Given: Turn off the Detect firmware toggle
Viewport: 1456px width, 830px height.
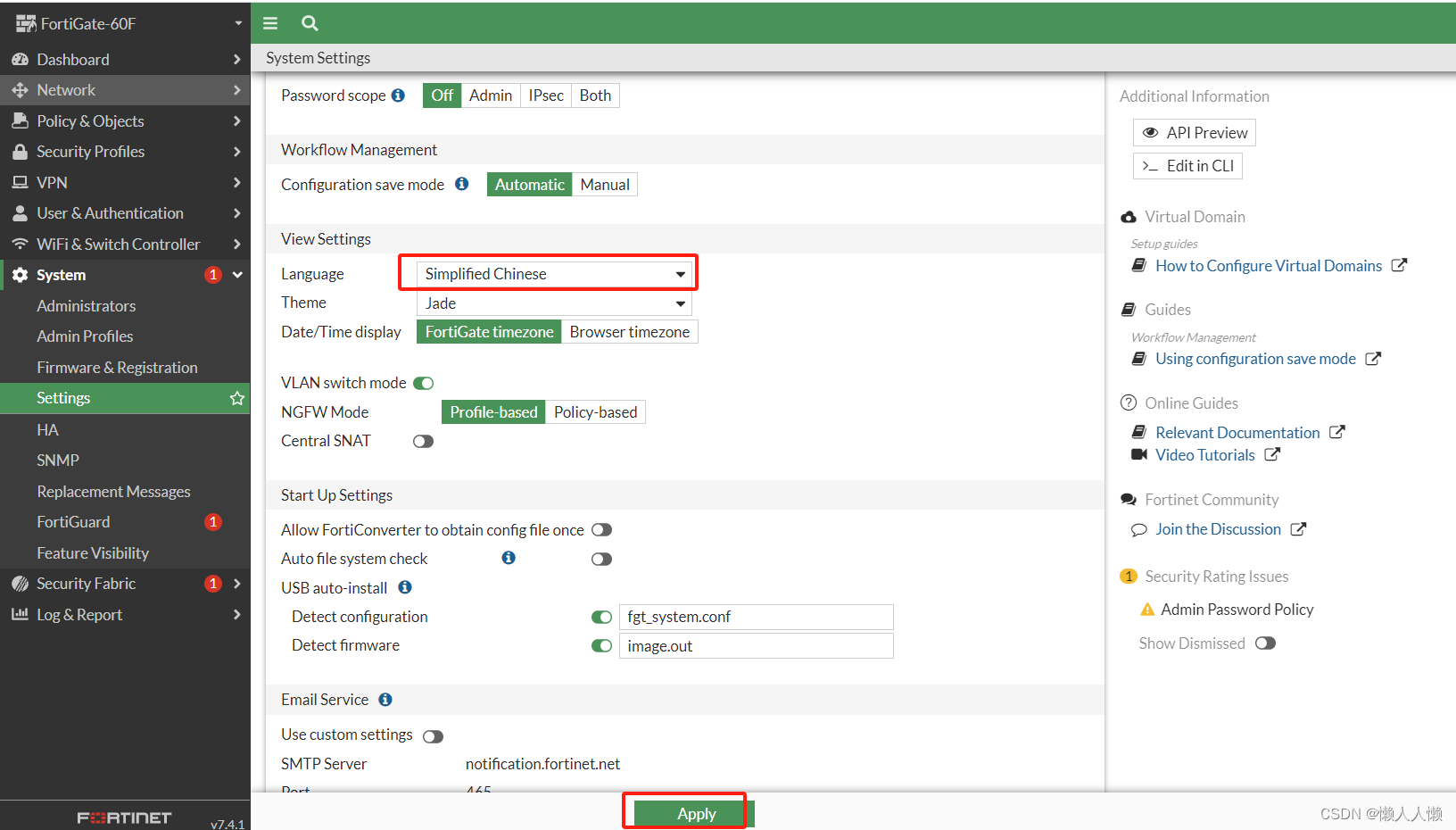Looking at the screenshot, I should (x=602, y=645).
